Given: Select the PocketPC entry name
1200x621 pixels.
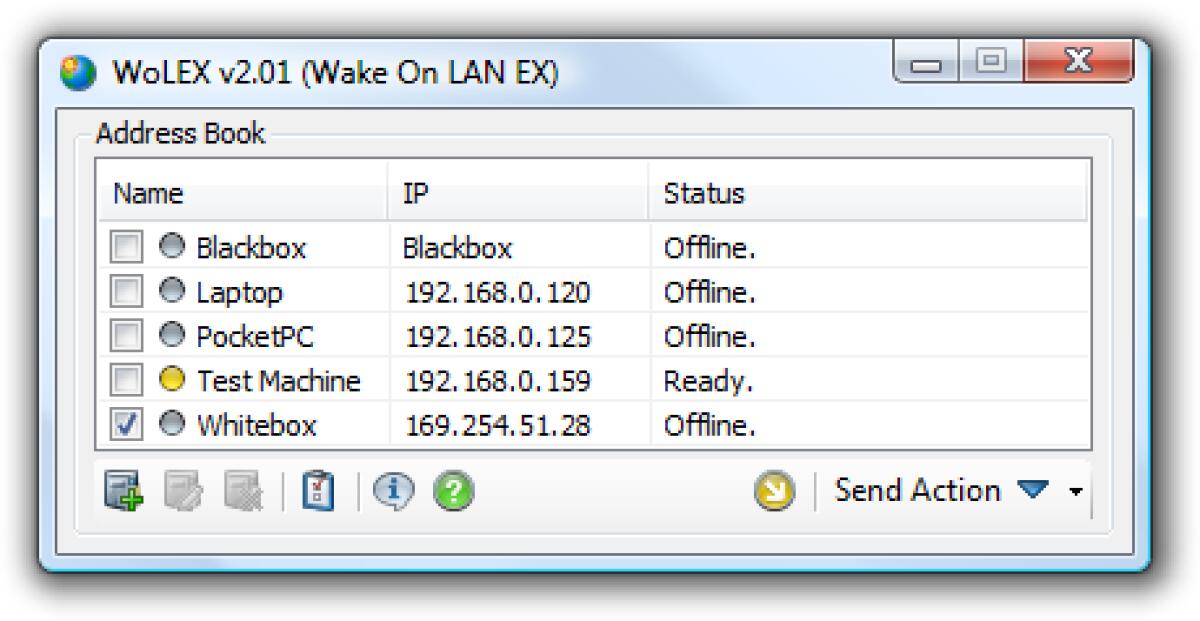Looking at the screenshot, I should 255,337.
